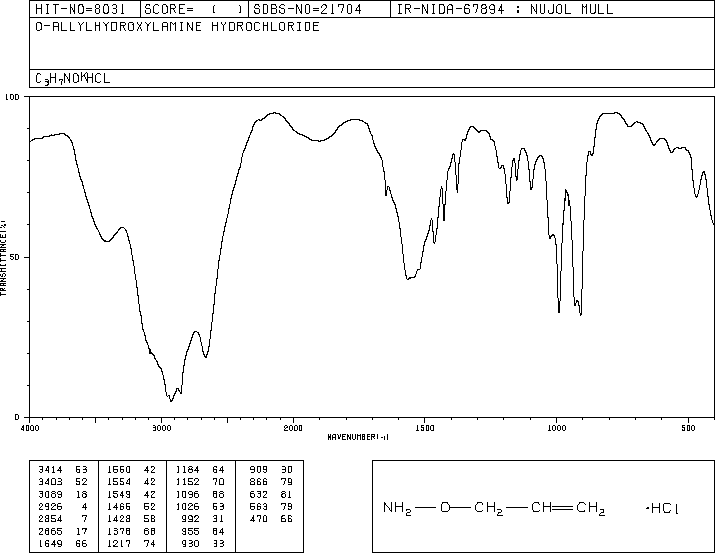
Task: Click the oxygen atom O in the structure
Action: tap(446, 507)
